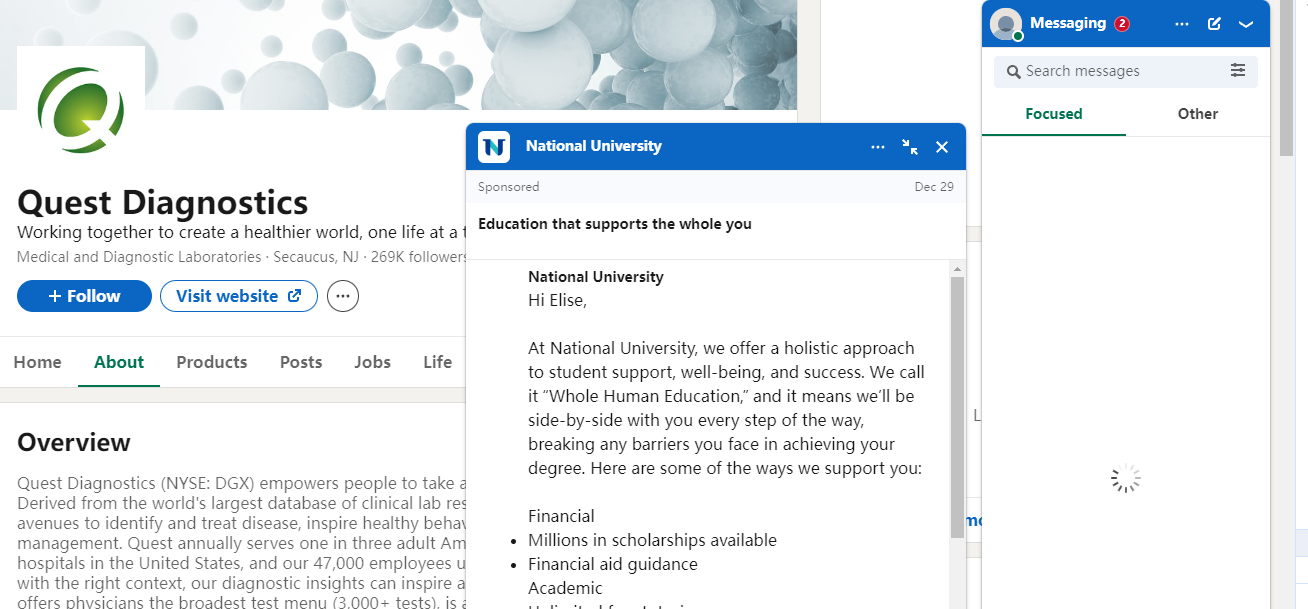Click the Quest Diagnostics company logo
1308x609 pixels.
pyautogui.click(x=81, y=110)
